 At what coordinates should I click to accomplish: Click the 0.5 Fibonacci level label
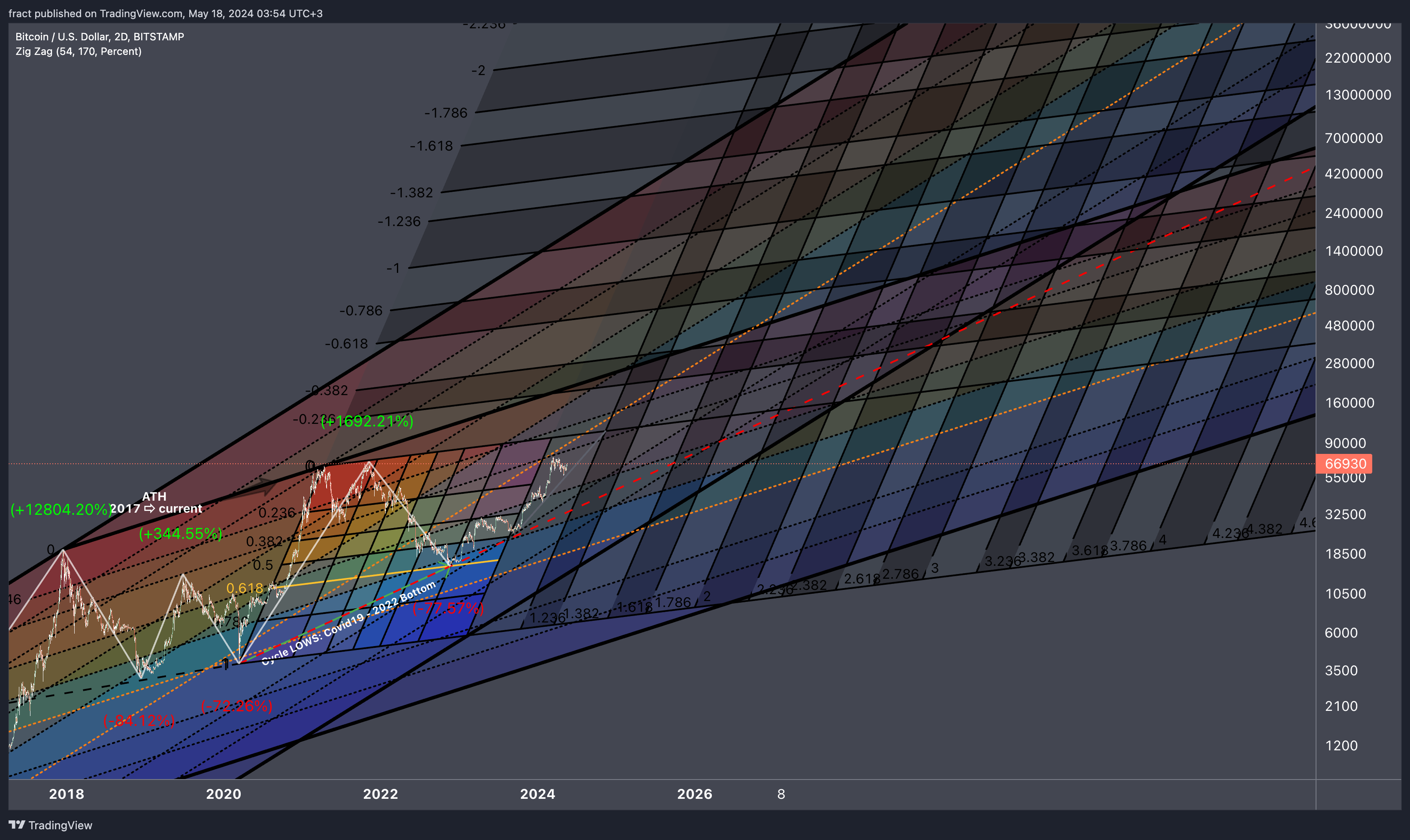(x=263, y=565)
